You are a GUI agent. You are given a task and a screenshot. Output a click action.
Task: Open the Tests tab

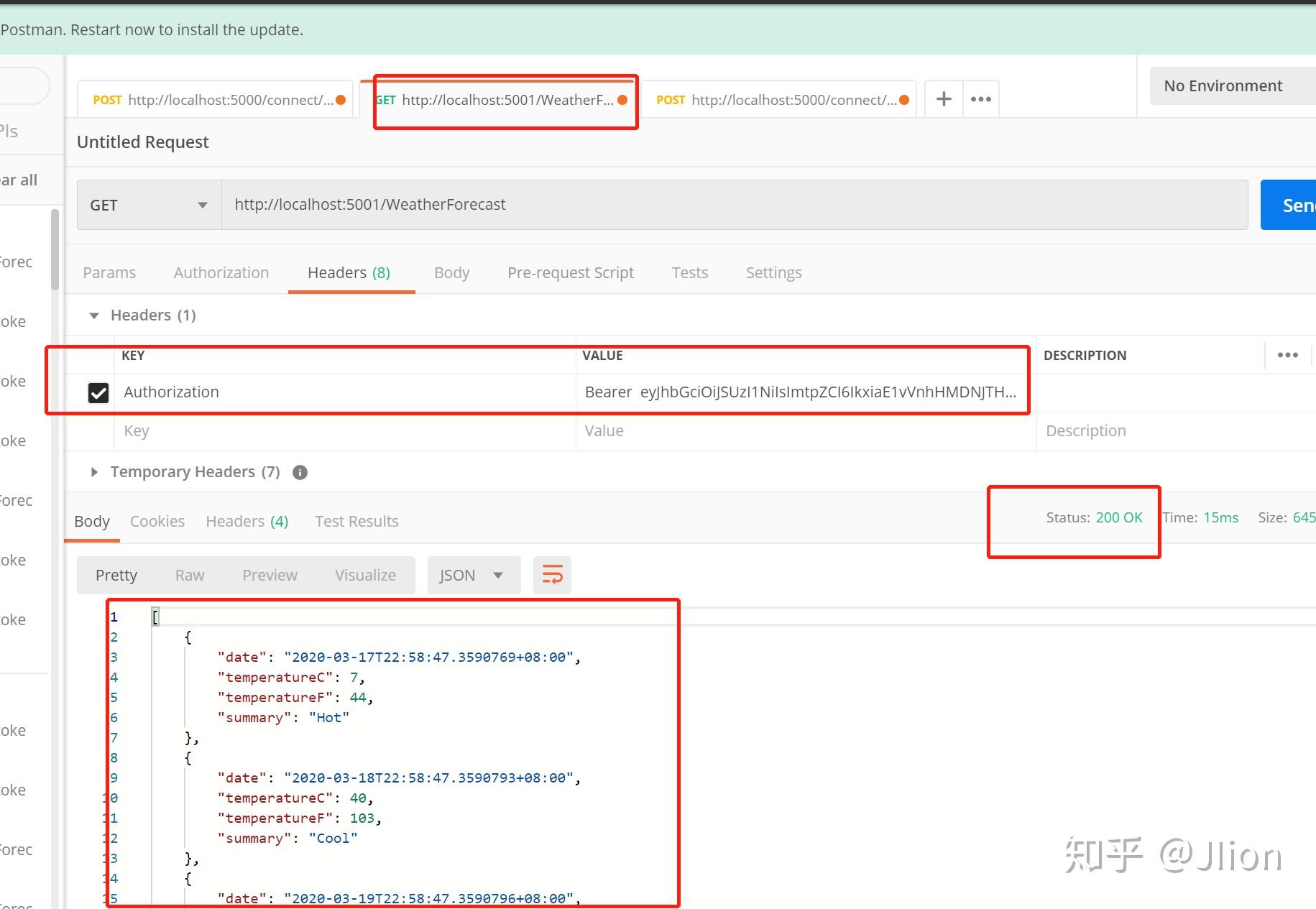click(x=690, y=272)
